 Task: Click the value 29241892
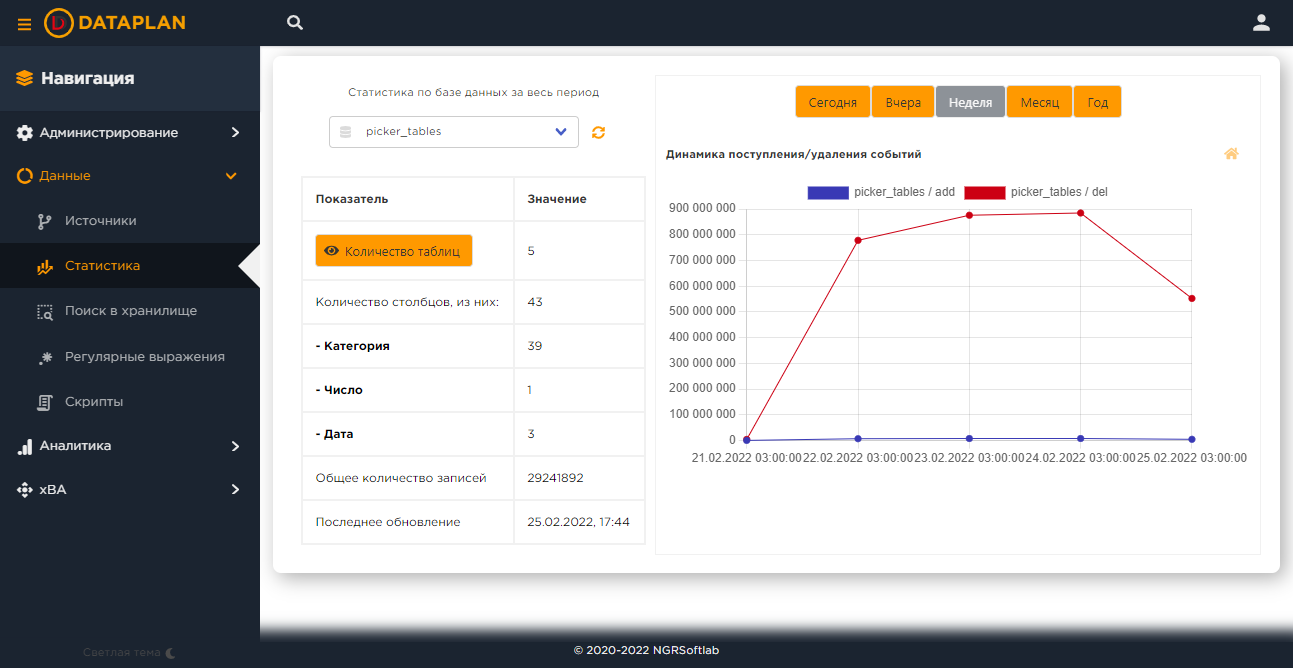pyautogui.click(x=555, y=478)
